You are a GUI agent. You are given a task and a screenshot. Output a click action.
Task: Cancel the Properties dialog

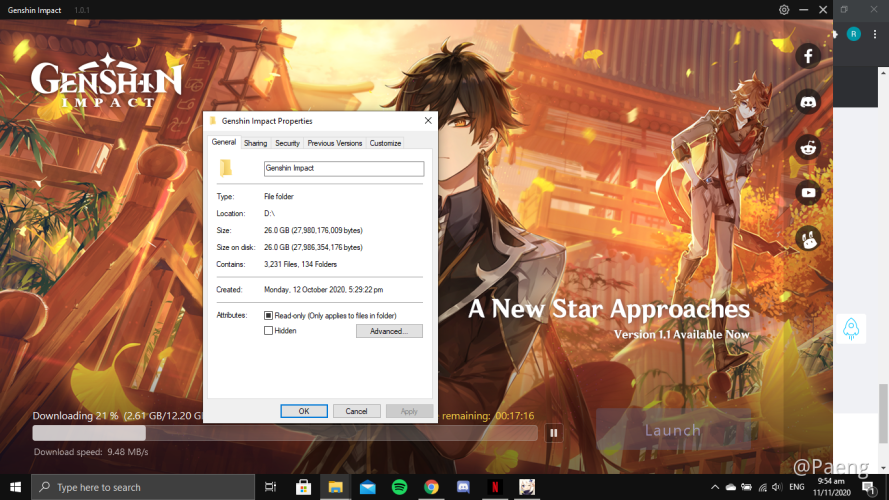click(357, 411)
